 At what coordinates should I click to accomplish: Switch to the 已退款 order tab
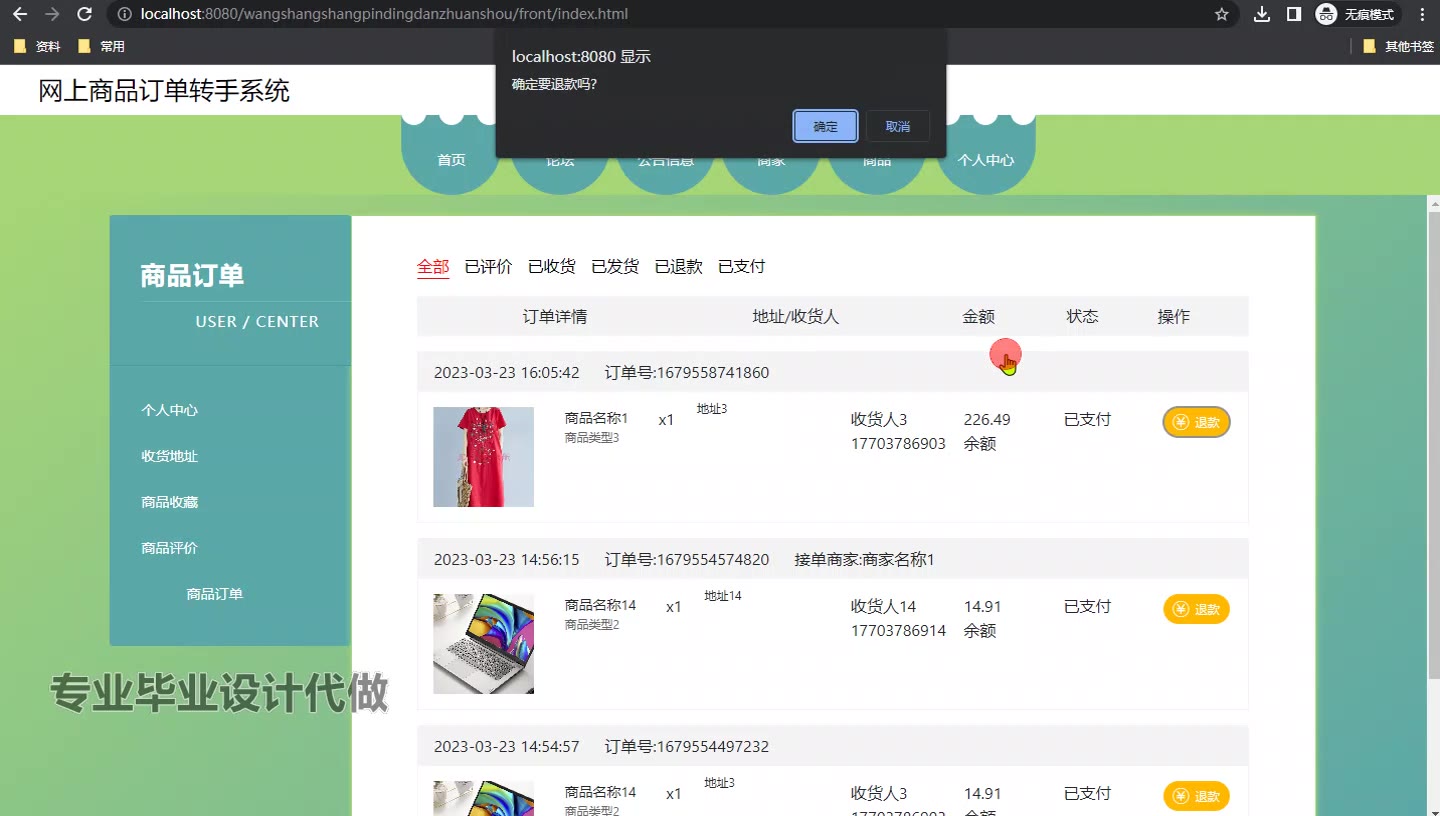(x=678, y=266)
